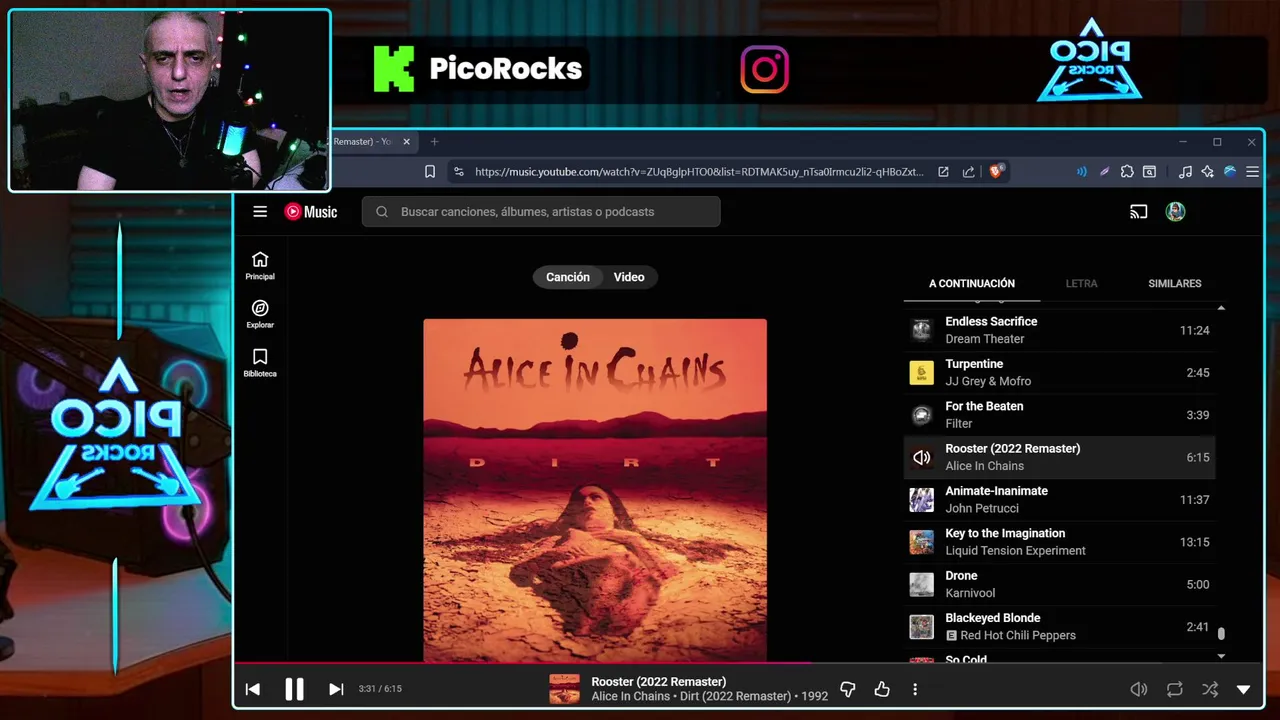Skip to the previous track
Viewport: 1280px width, 720px height.
[x=253, y=689]
